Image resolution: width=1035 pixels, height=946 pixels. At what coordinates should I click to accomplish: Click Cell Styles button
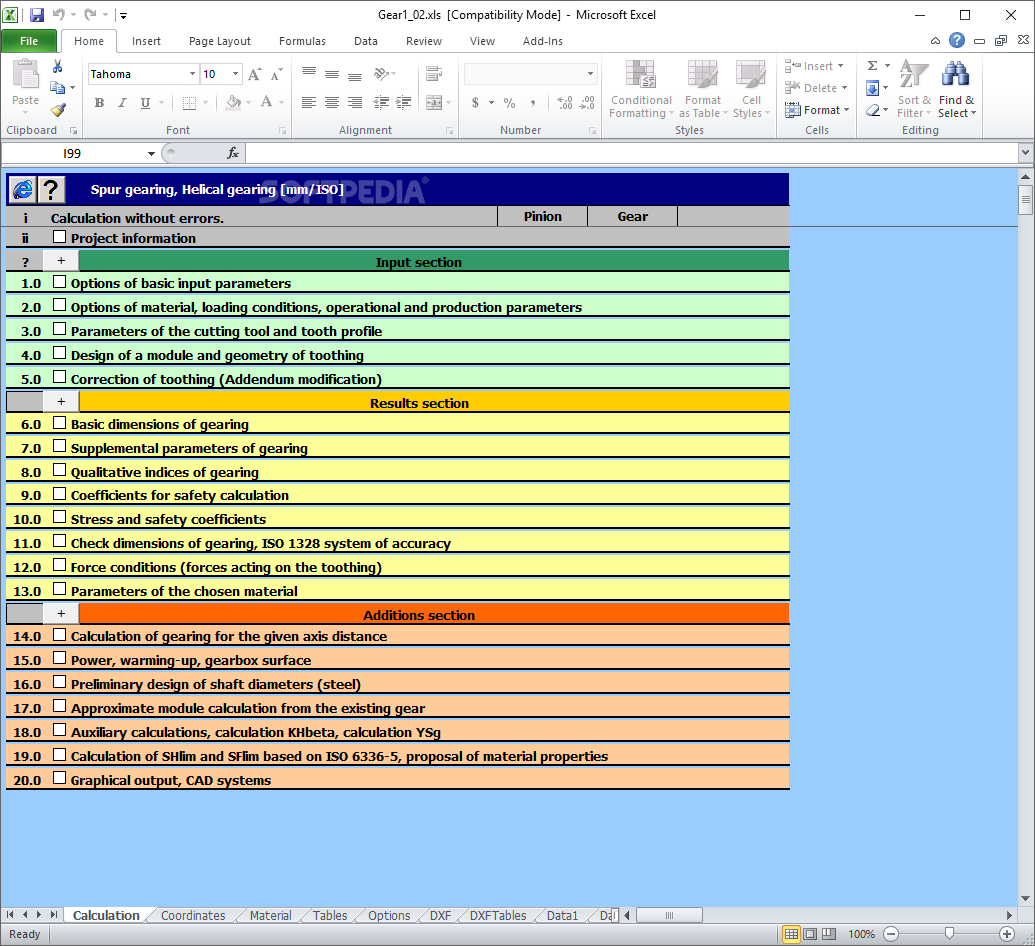(751, 90)
